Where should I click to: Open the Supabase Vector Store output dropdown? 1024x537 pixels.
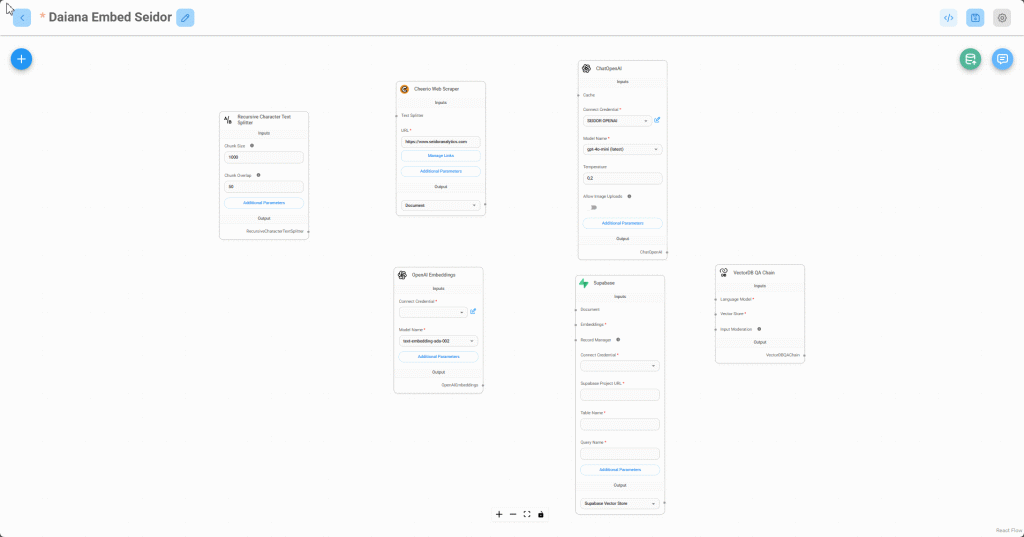[620, 503]
